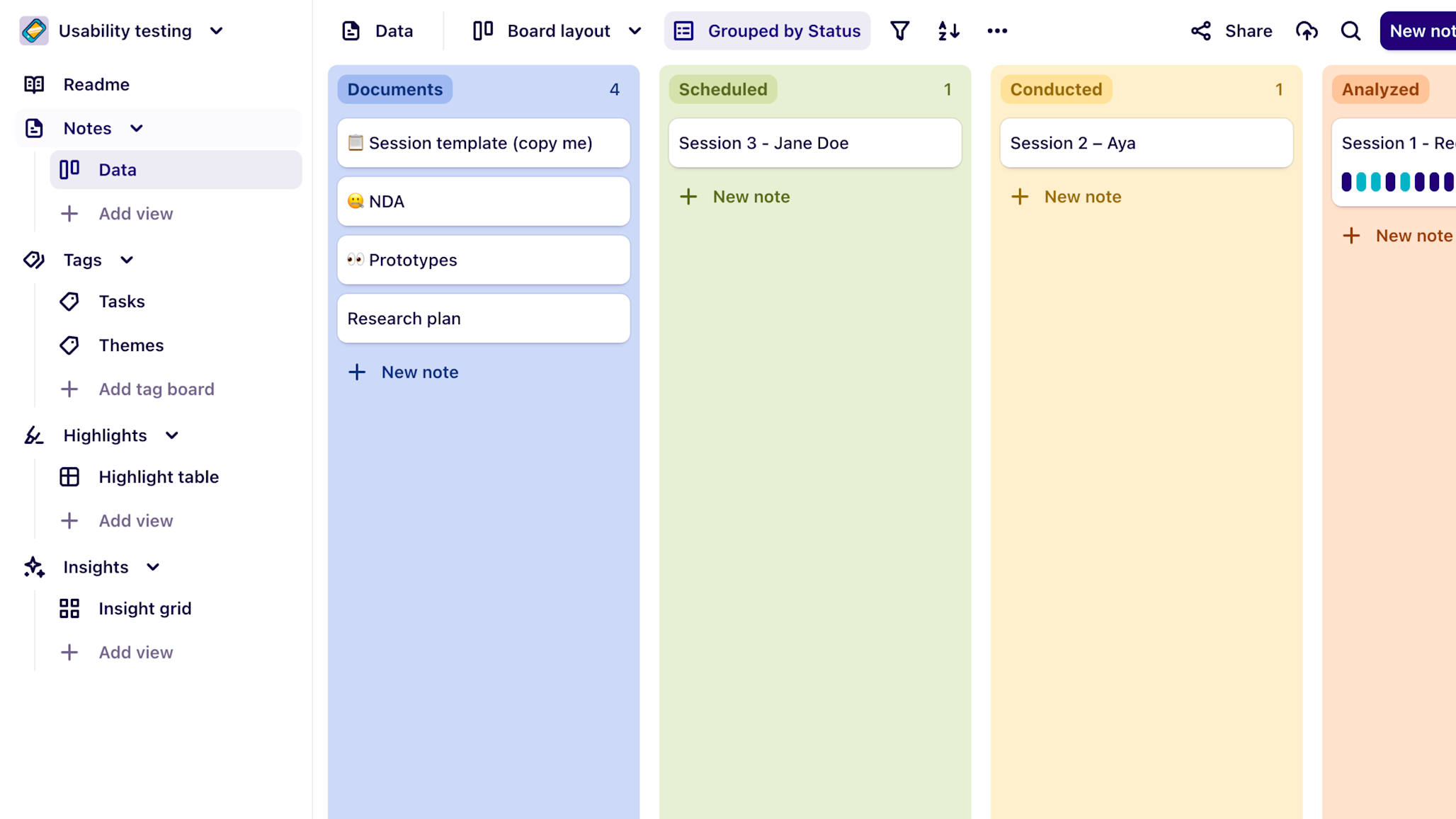
Task: Click the sort icon next to the filter
Action: point(948,30)
